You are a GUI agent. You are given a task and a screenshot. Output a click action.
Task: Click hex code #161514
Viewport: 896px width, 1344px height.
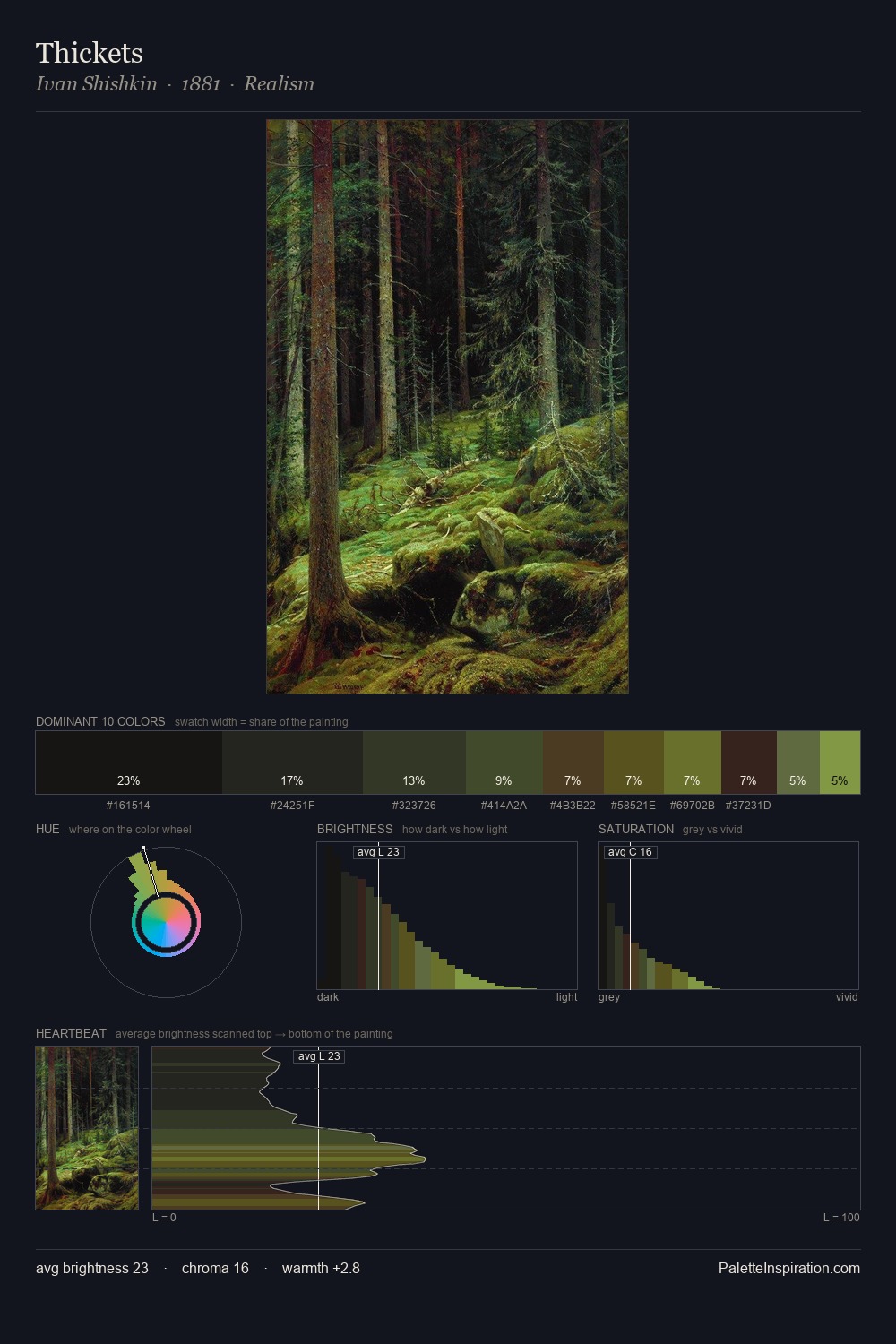pos(128,806)
